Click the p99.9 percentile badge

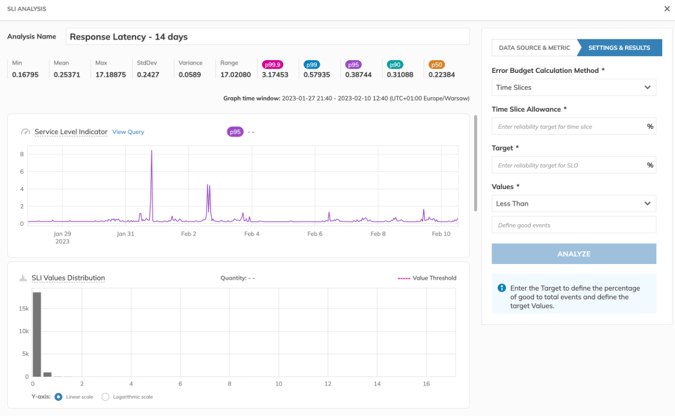pyautogui.click(x=272, y=65)
